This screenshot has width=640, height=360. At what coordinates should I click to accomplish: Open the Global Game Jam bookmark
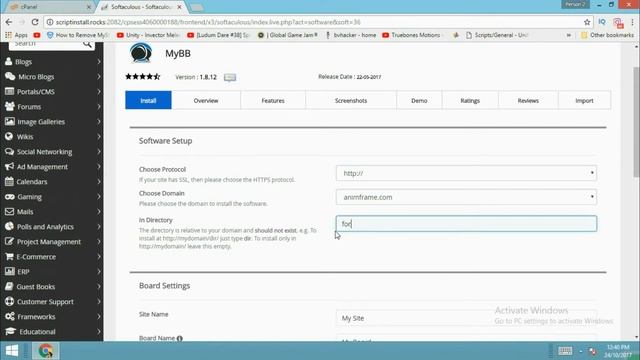tap(287, 35)
